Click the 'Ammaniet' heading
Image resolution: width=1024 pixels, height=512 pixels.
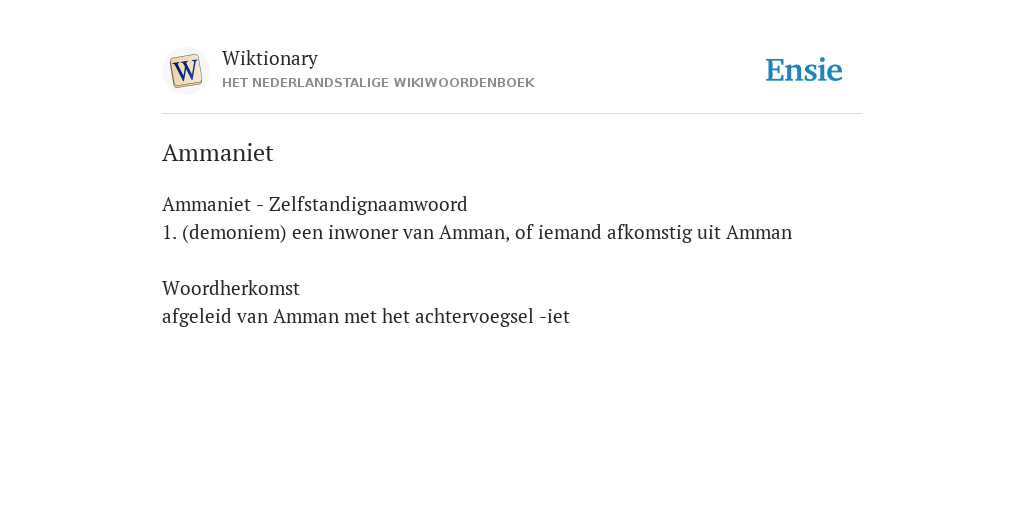(x=217, y=153)
